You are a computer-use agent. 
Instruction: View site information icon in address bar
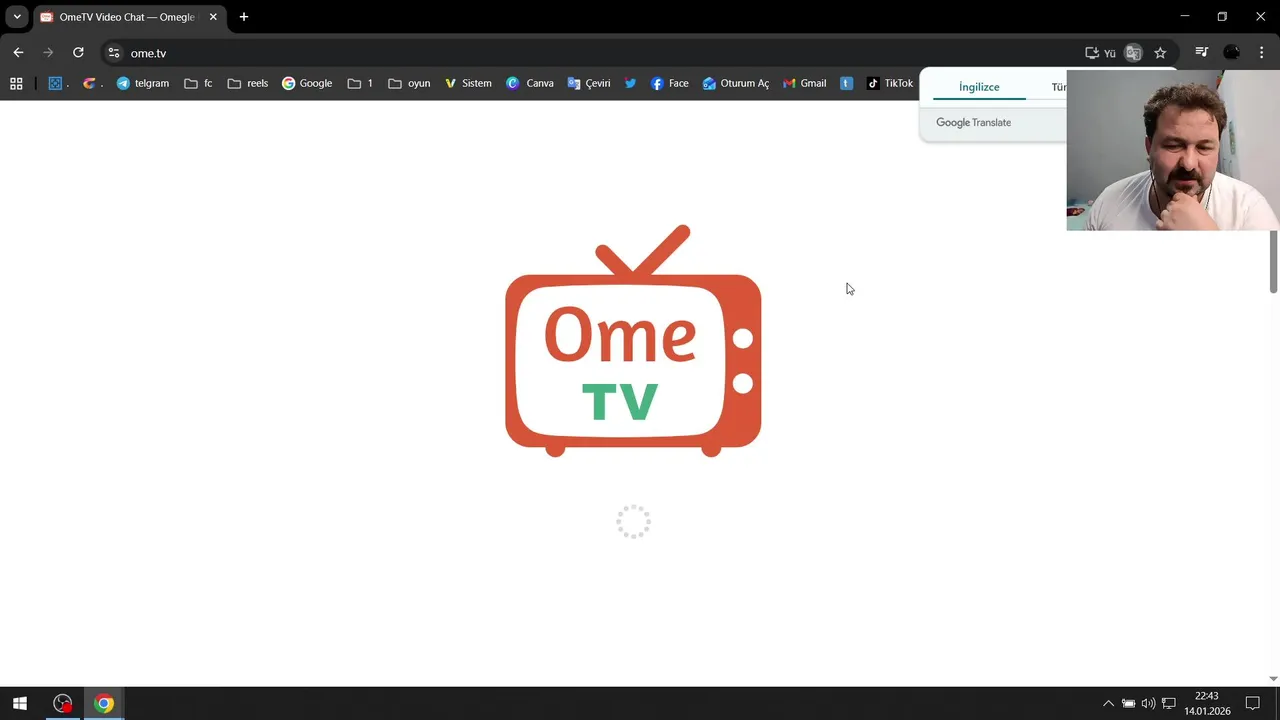pyautogui.click(x=114, y=53)
